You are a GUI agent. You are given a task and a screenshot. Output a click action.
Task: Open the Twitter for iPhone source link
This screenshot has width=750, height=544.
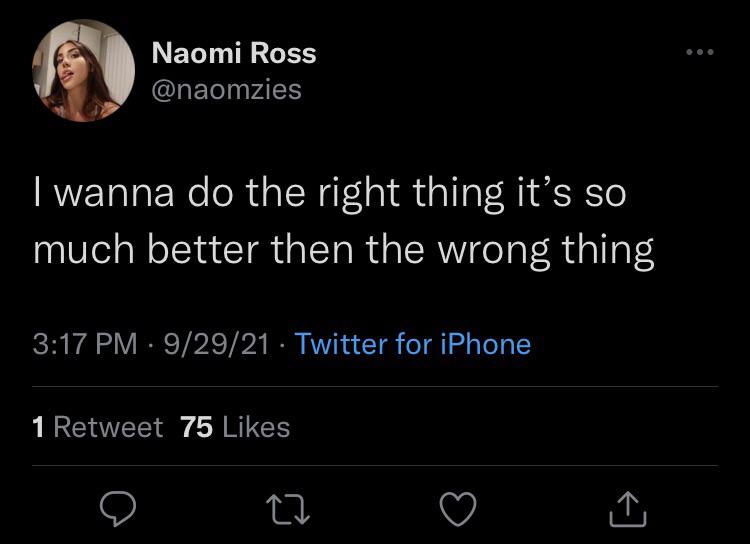413,344
